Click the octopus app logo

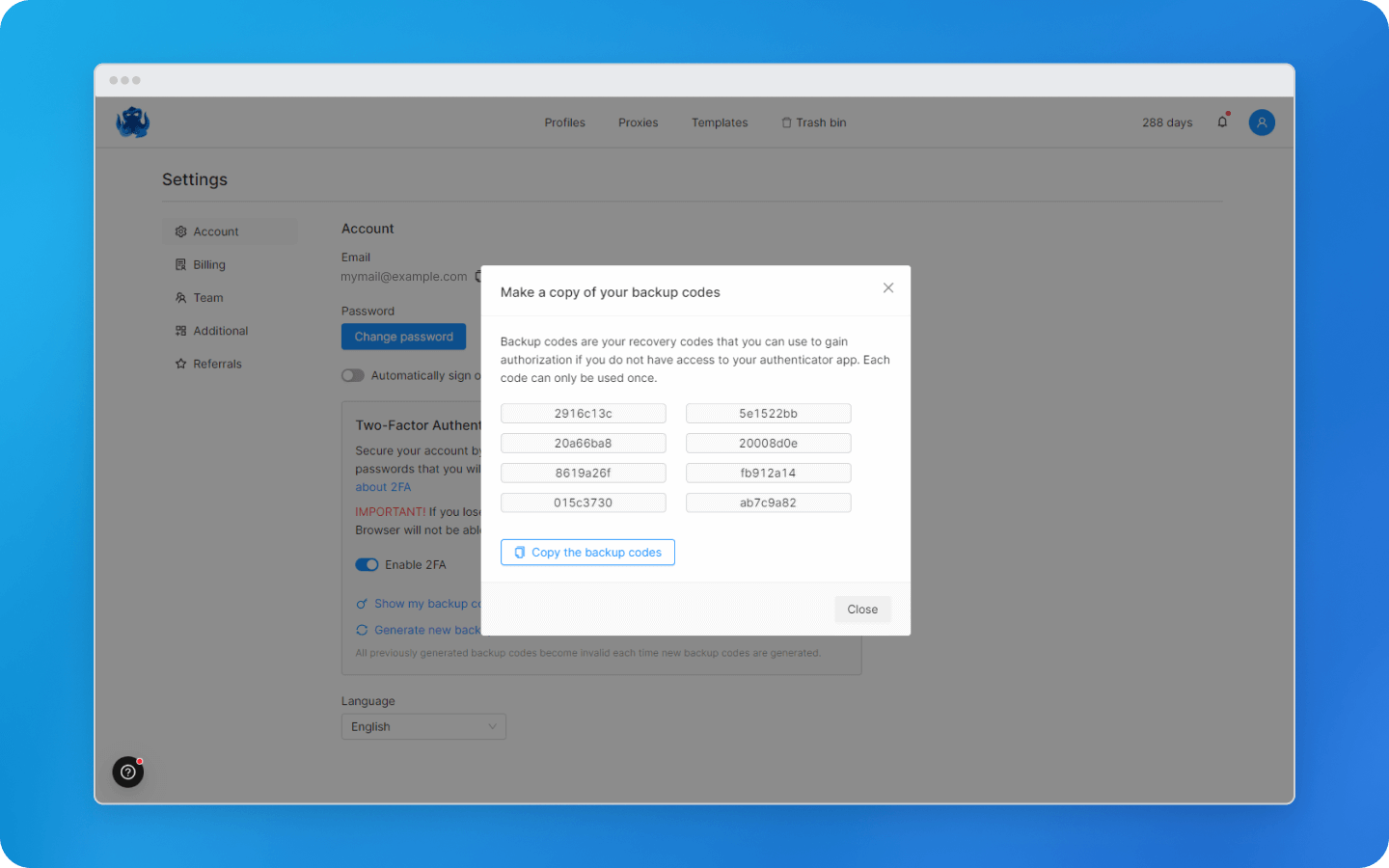click(x=132, y=122)
